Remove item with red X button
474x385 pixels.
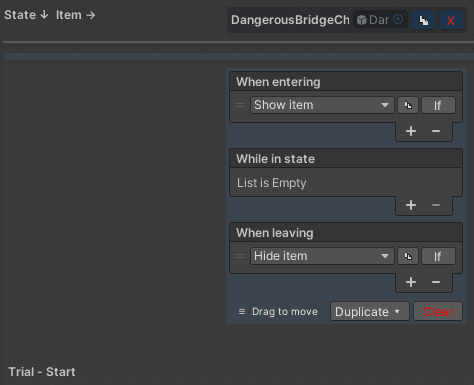click(451, 21)
